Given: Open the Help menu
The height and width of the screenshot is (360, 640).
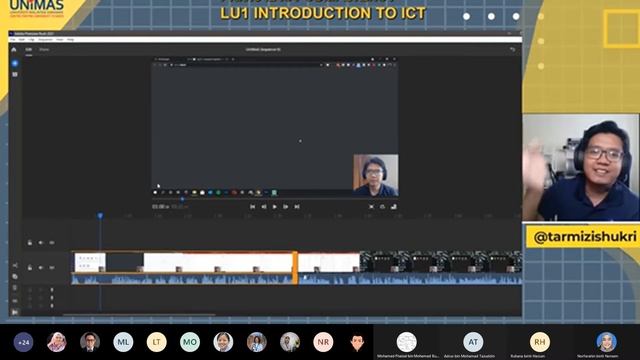Looking at the screenshot, I should 71,40.
